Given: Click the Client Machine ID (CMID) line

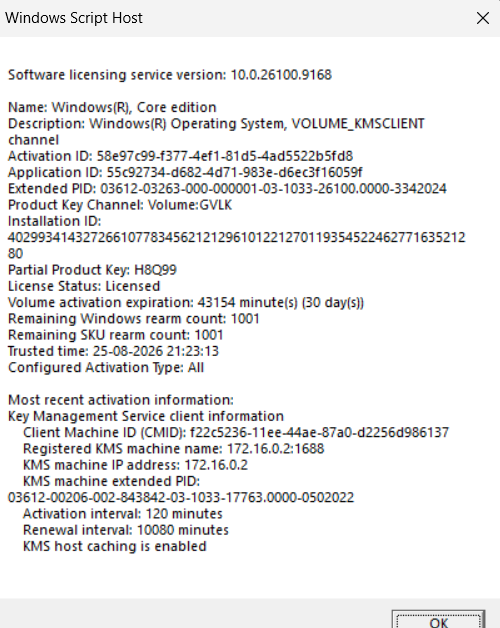Looking at the screenshot, I should [x=236, y=433].
